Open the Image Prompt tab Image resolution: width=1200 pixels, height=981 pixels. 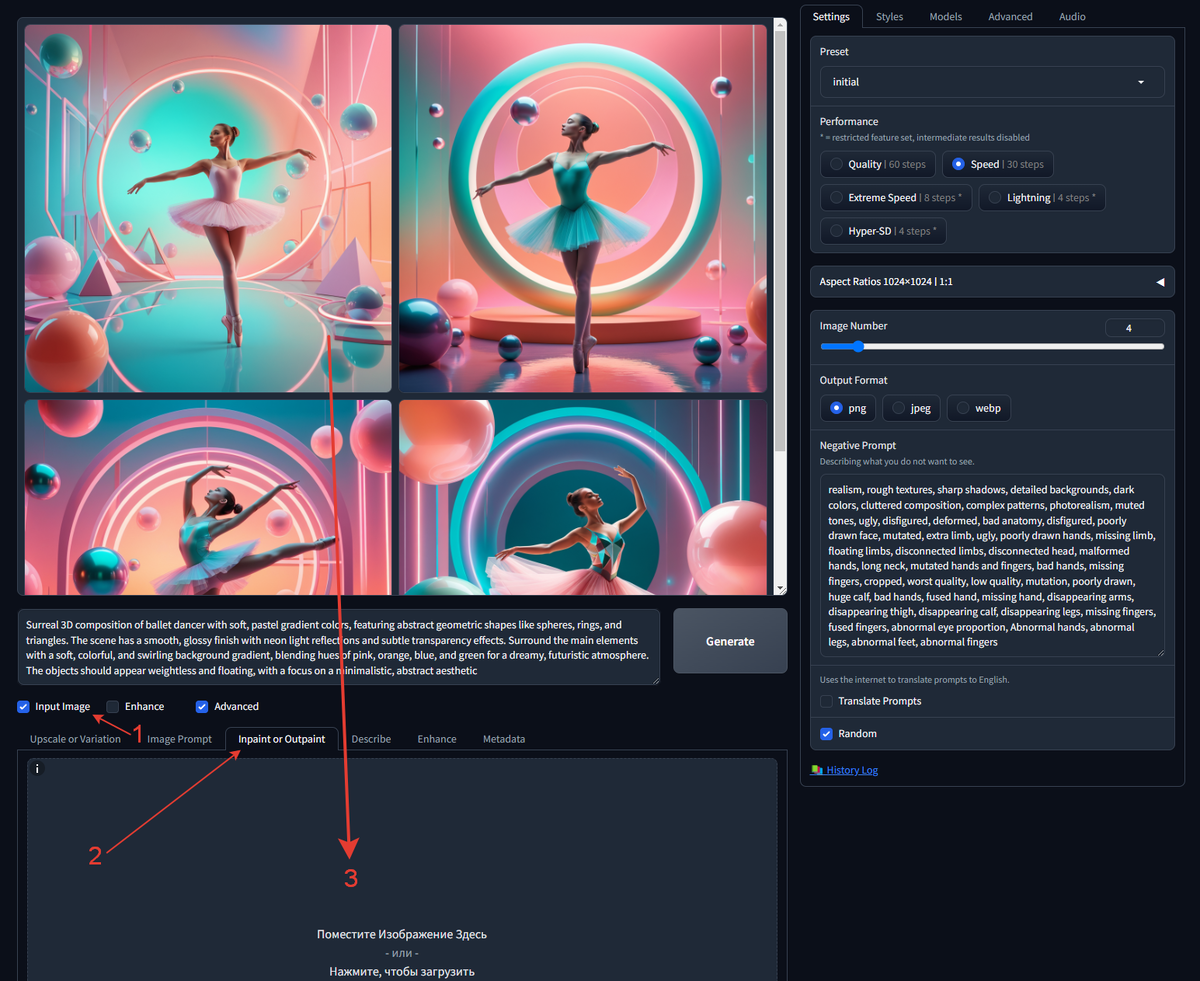pos(179,739)
